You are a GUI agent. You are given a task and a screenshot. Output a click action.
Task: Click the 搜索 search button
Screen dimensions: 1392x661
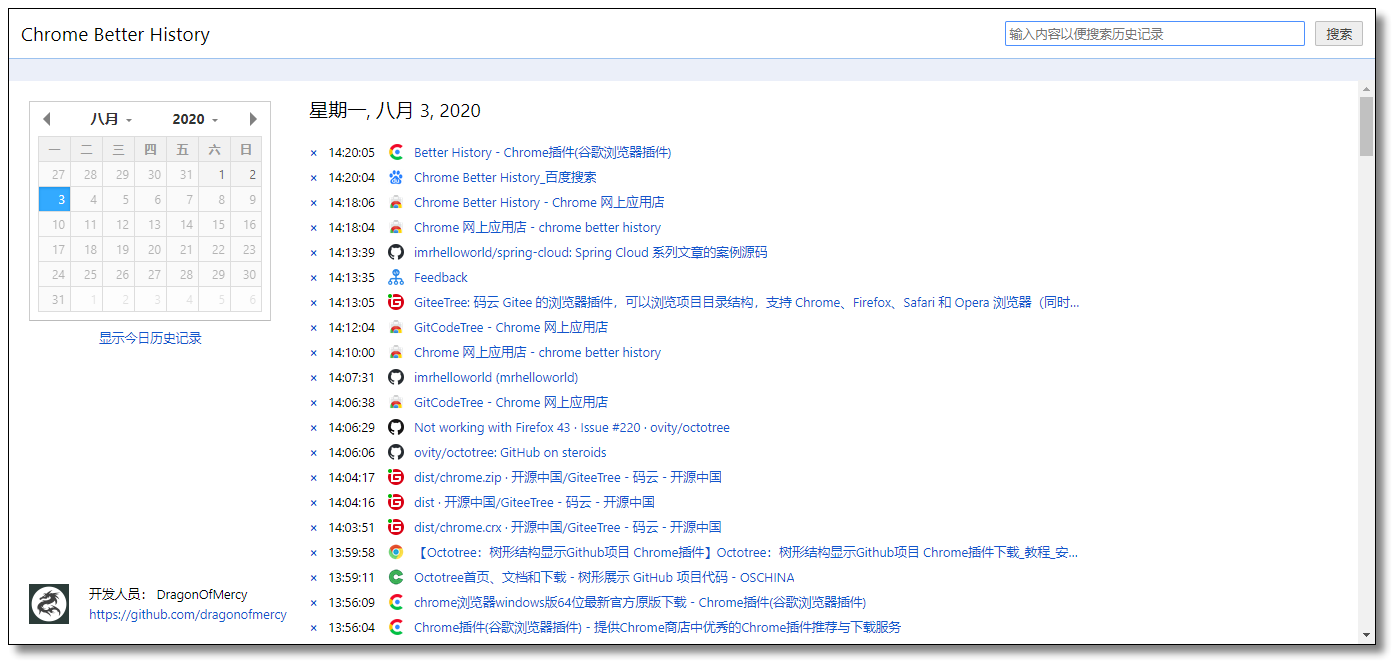[1339, 34]
